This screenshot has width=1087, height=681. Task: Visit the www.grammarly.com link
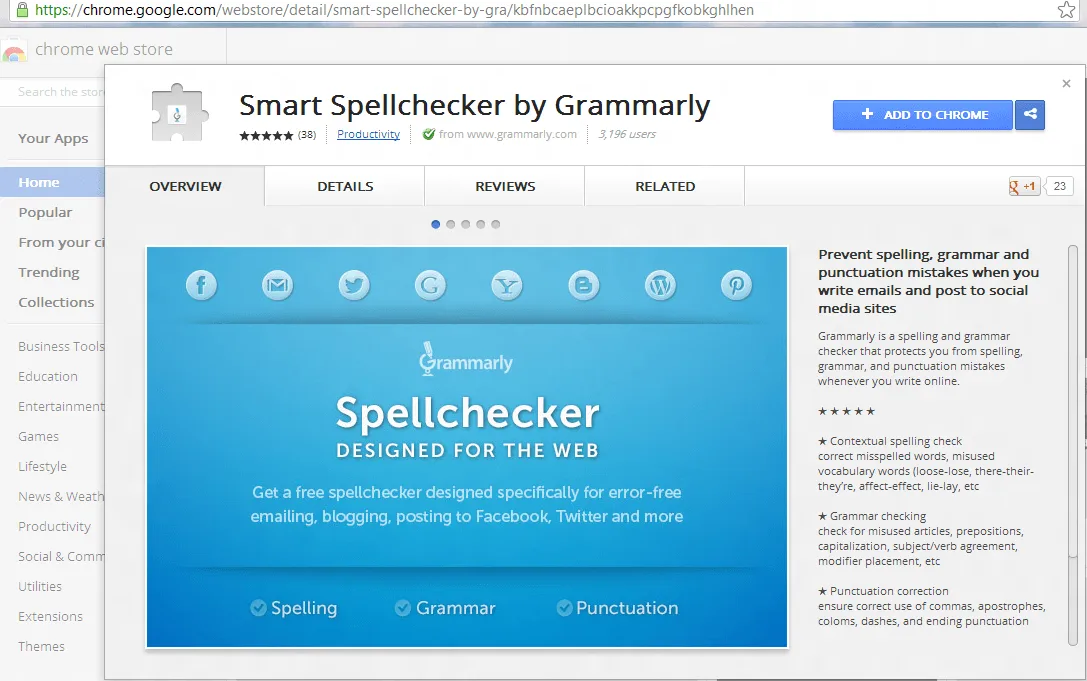(524, 134)
